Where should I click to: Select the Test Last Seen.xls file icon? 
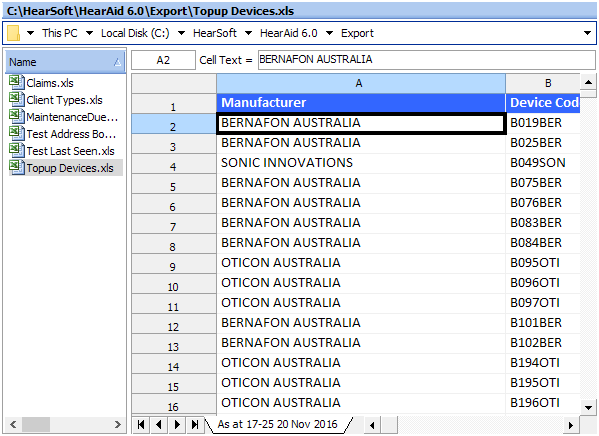[x=16, y=150]
